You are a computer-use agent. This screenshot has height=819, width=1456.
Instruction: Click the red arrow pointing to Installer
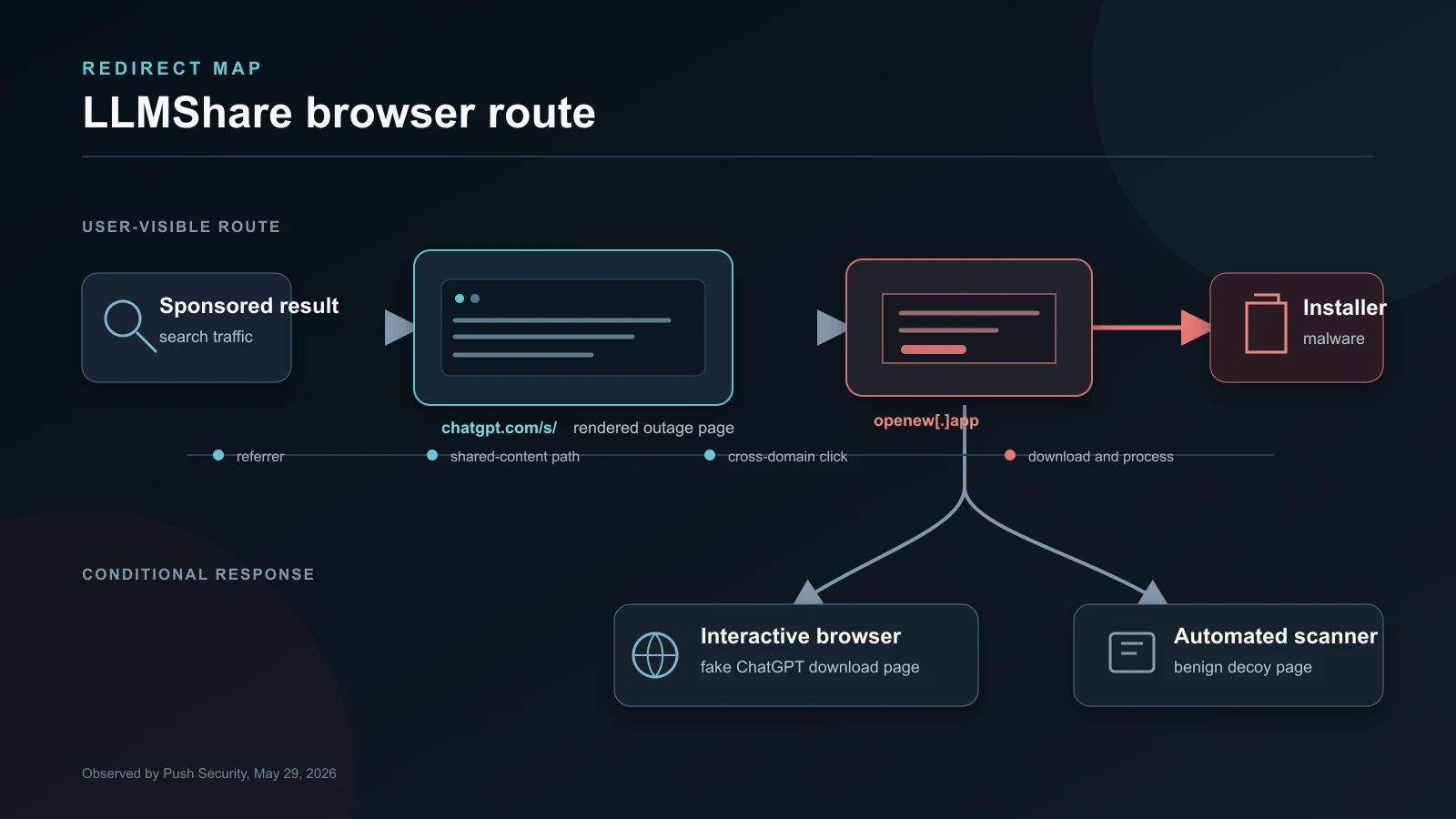pos(1152,328)
